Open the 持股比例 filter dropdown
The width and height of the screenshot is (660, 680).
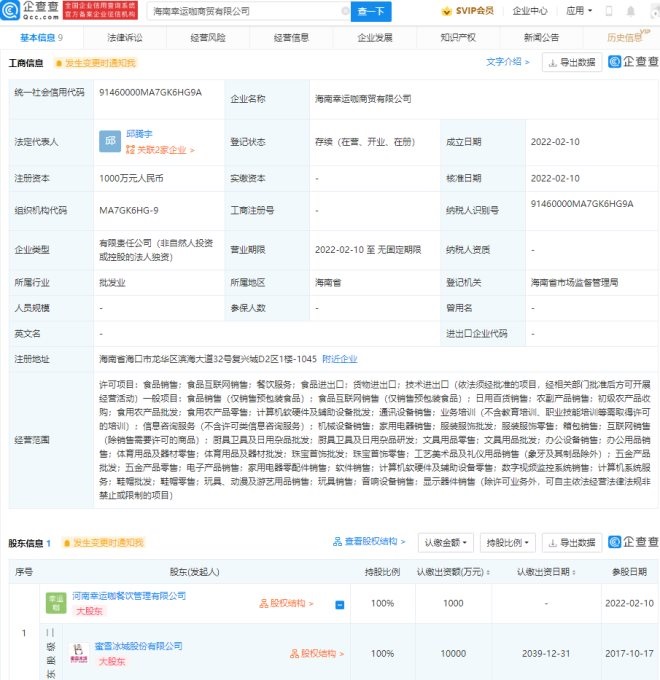[507, 543]
